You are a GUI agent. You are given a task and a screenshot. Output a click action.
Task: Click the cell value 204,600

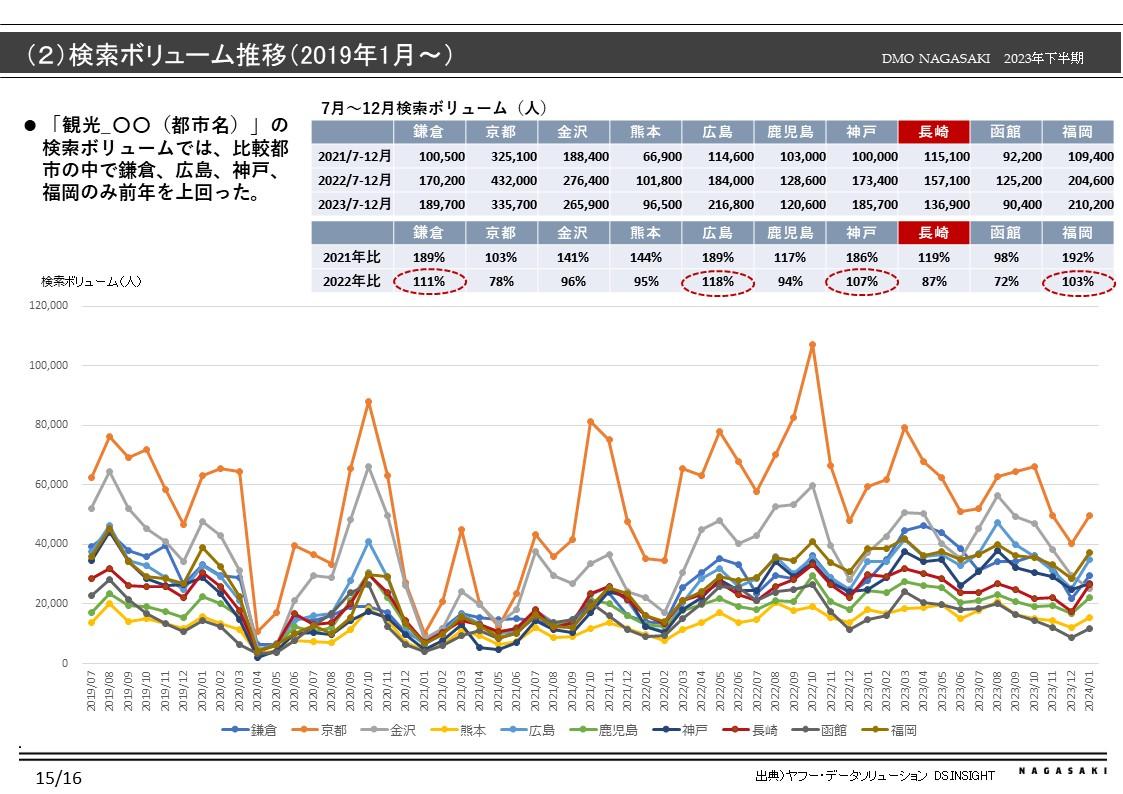[x=1091, y=181]
